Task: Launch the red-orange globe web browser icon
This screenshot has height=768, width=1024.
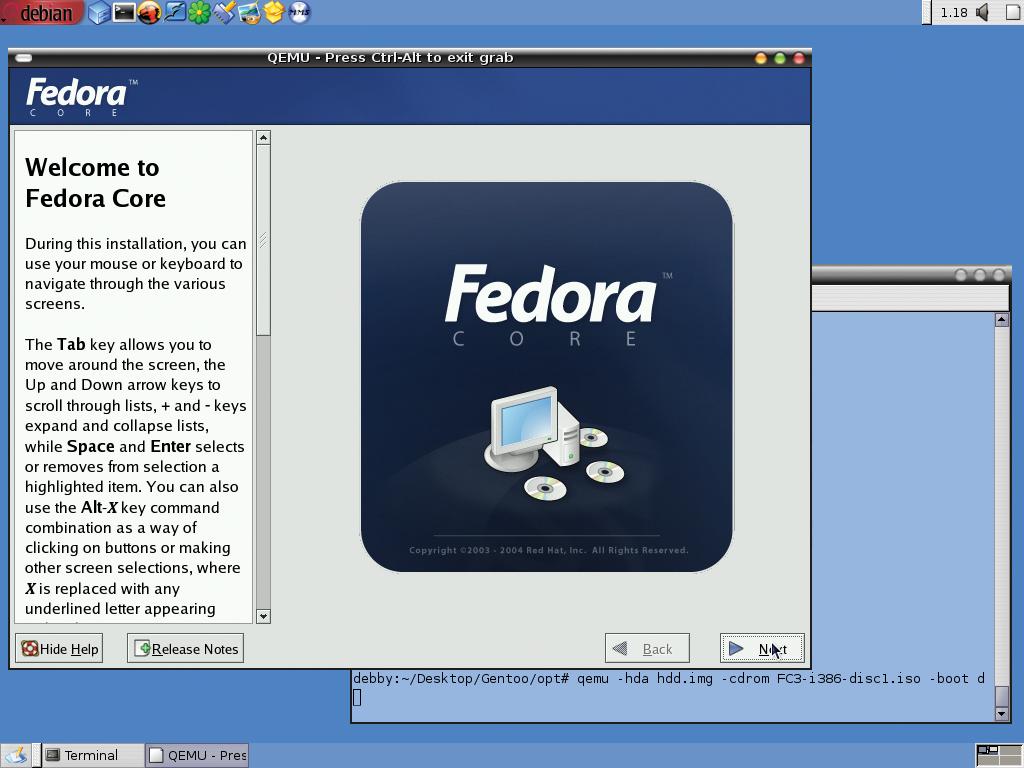Action: point(149,12)
